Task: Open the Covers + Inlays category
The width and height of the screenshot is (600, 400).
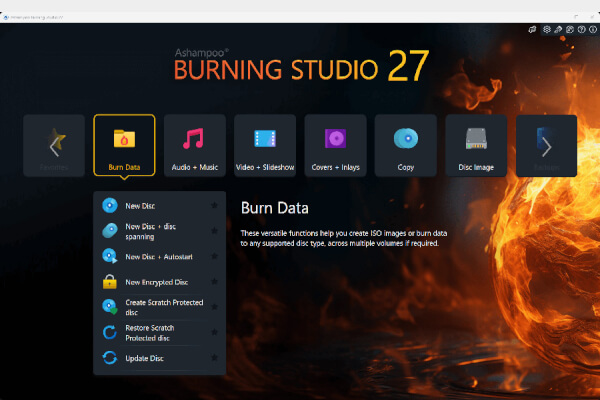Action: pos(336,145)
